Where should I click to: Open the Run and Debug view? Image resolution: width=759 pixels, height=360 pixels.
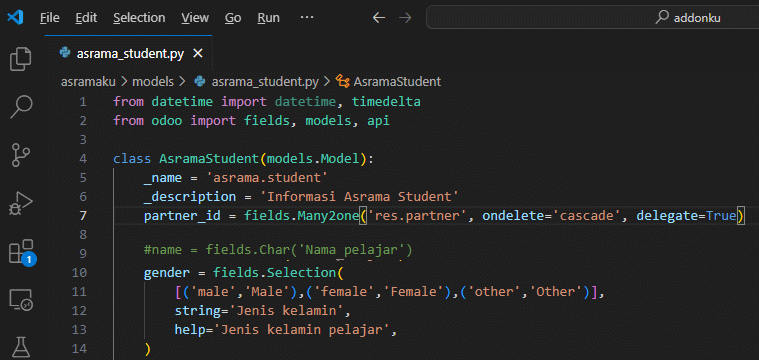click(x=21, y=202)
